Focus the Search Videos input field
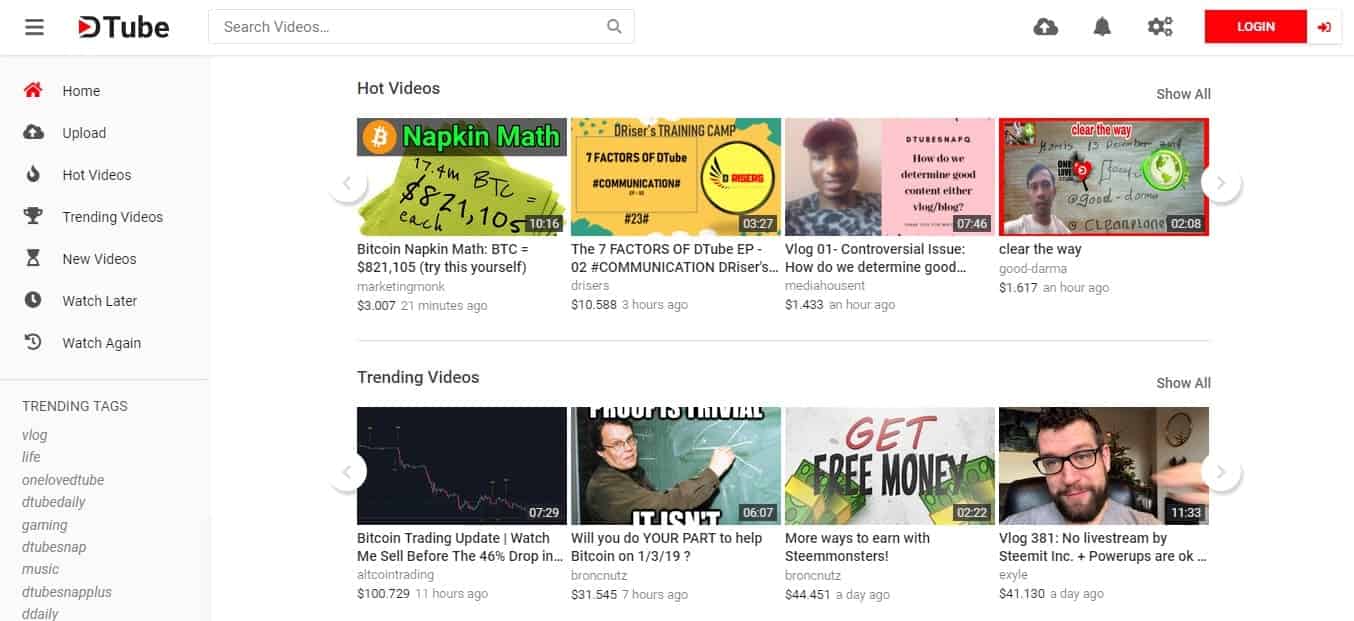The image size is (1354, 621). (421, 27)
